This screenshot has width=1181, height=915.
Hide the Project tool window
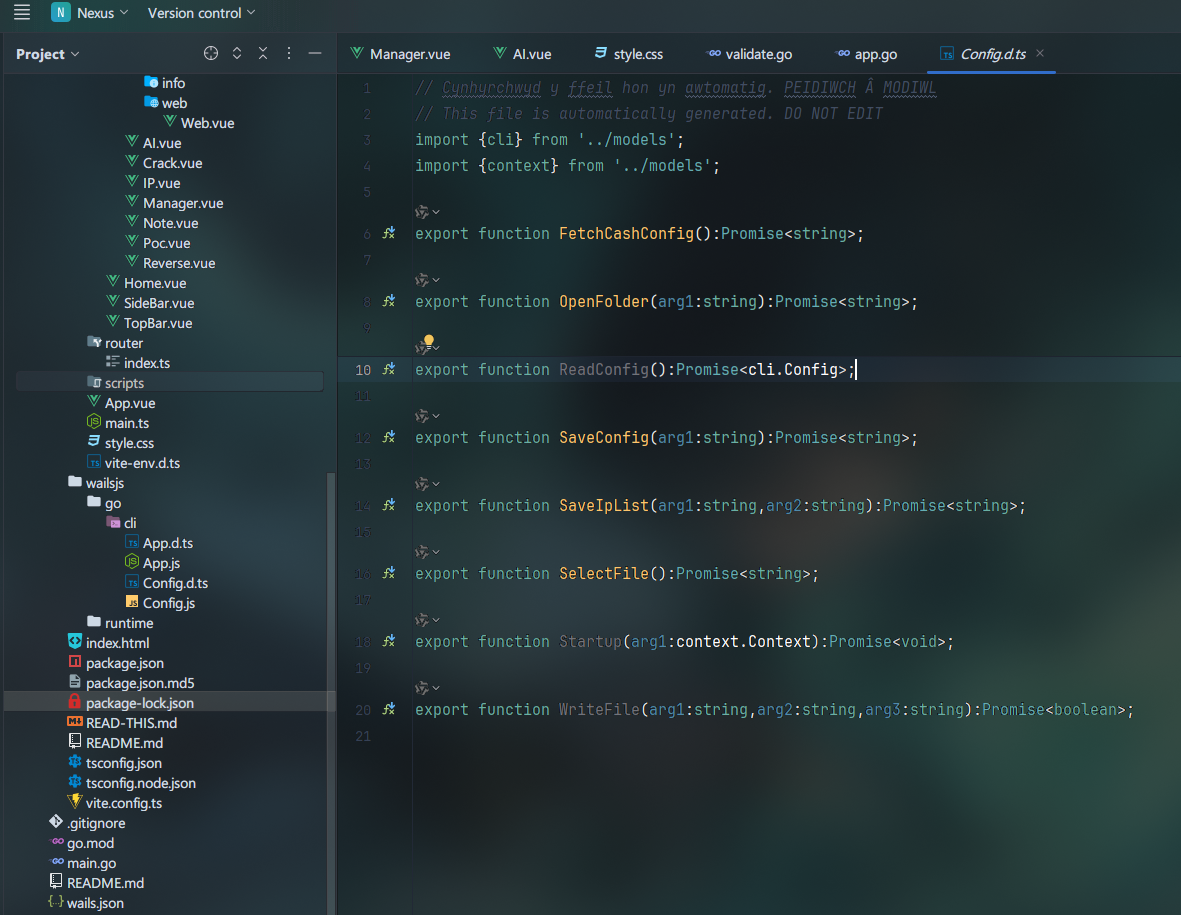click(x=315, y=53)
